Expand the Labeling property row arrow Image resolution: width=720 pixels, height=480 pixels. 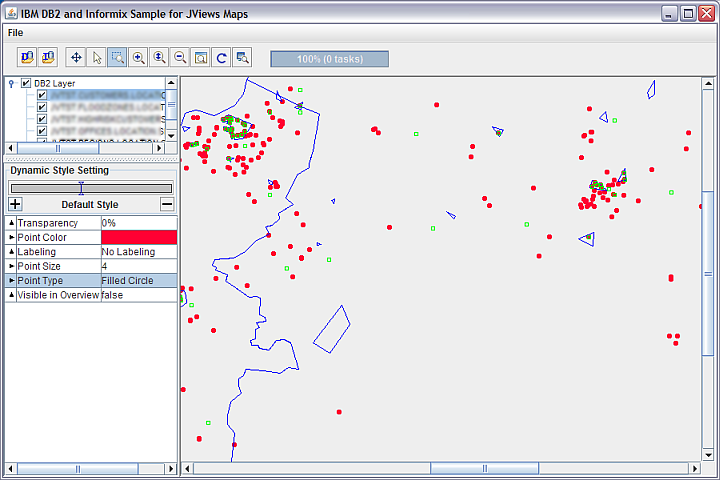pos(11,252)
